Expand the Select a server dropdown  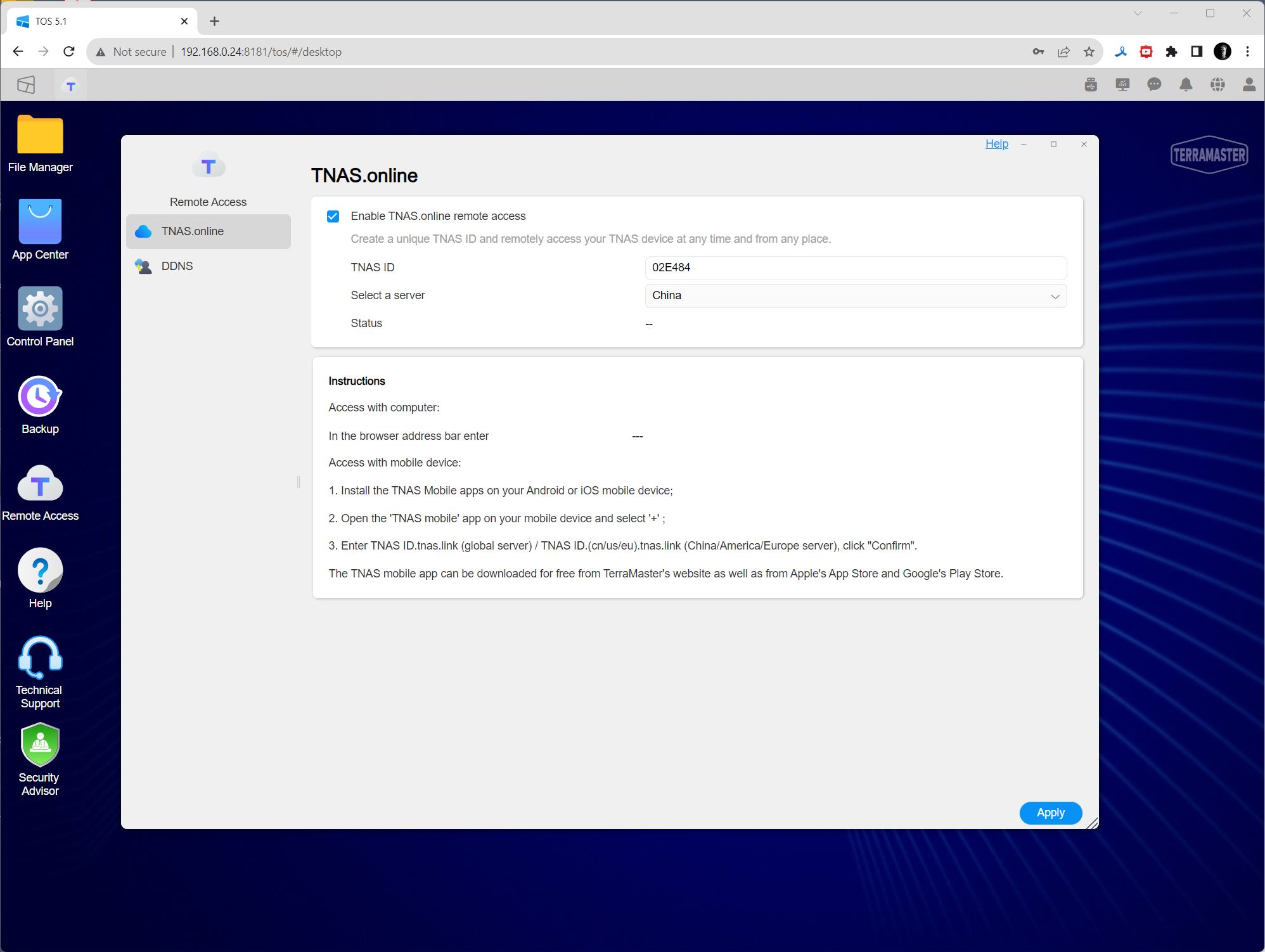[855, 296]
